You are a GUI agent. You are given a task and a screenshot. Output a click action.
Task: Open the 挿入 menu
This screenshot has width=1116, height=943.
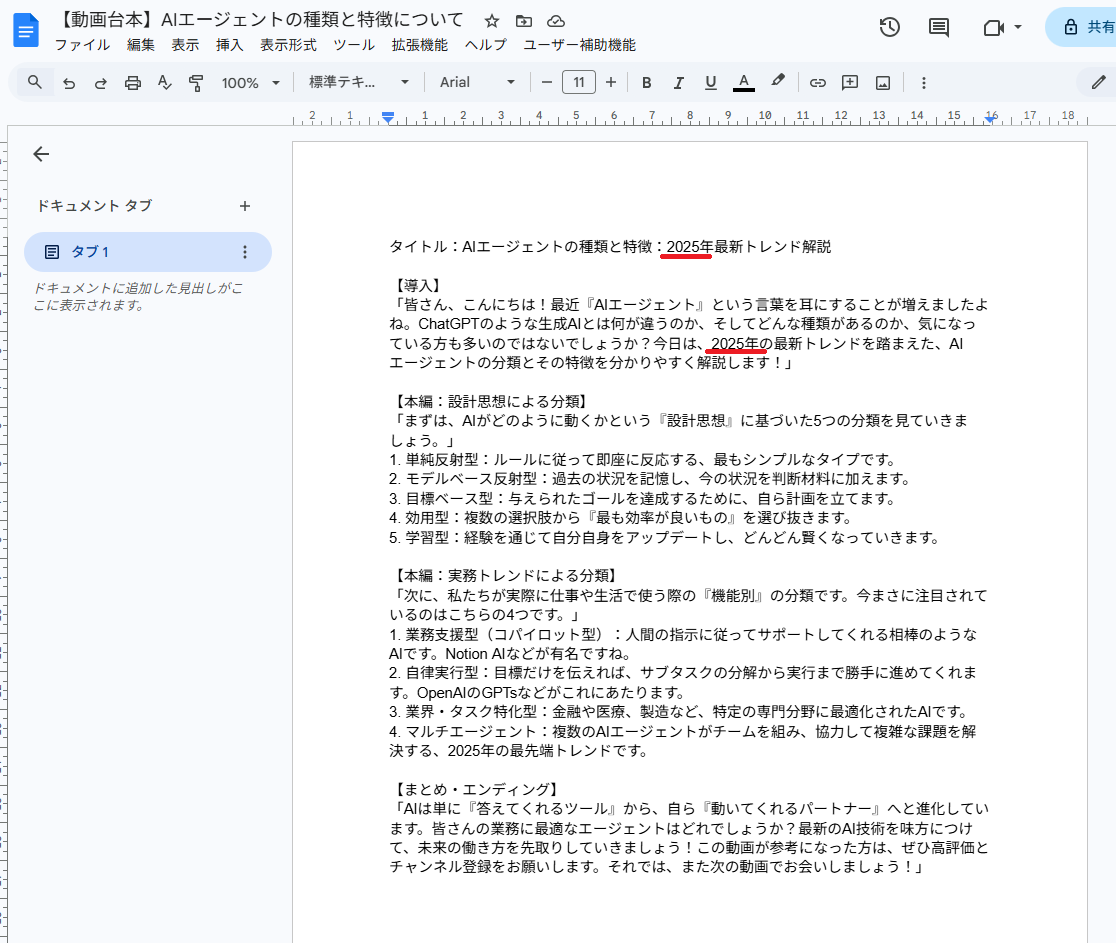(229, 45)
